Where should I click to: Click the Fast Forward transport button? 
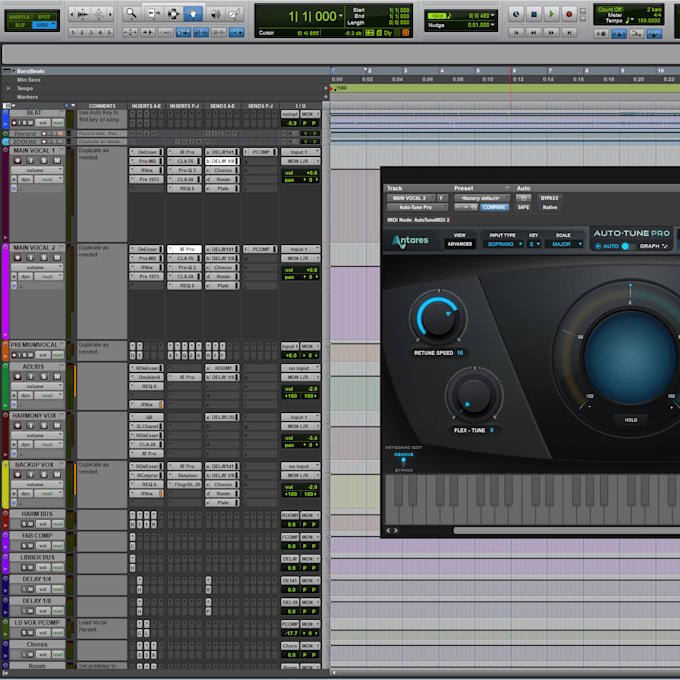click(551, 33)
